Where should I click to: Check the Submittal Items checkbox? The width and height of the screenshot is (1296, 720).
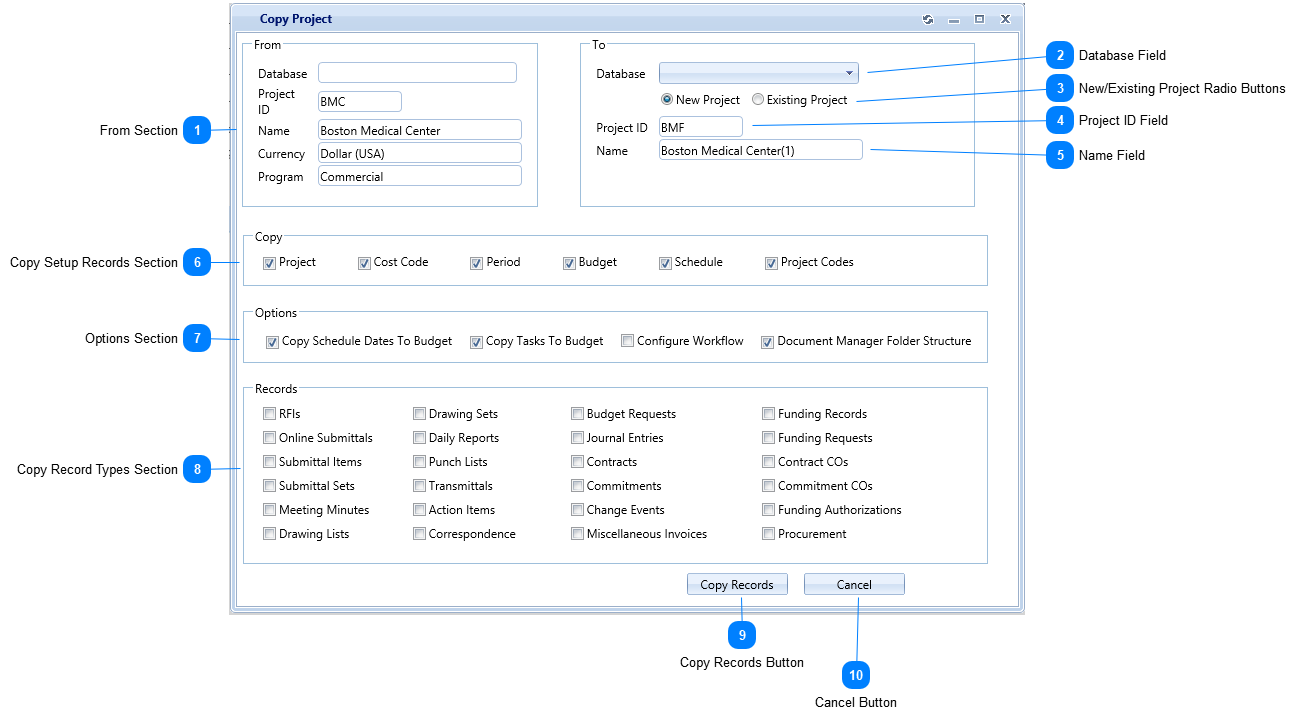pyautogui.click(x=270, y=462)
